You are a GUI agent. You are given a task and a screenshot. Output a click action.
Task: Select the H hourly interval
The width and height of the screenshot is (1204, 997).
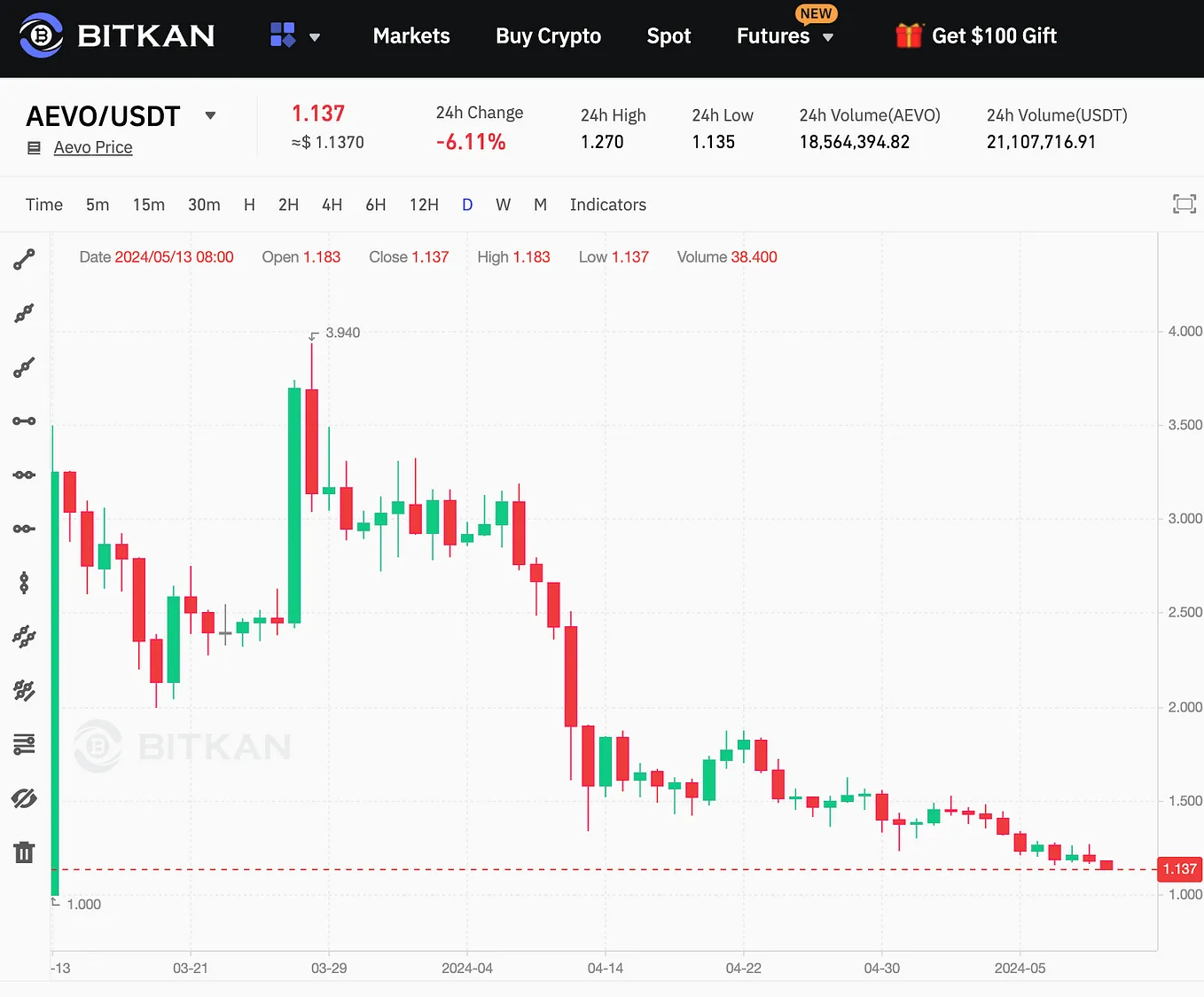pos(249,205)
